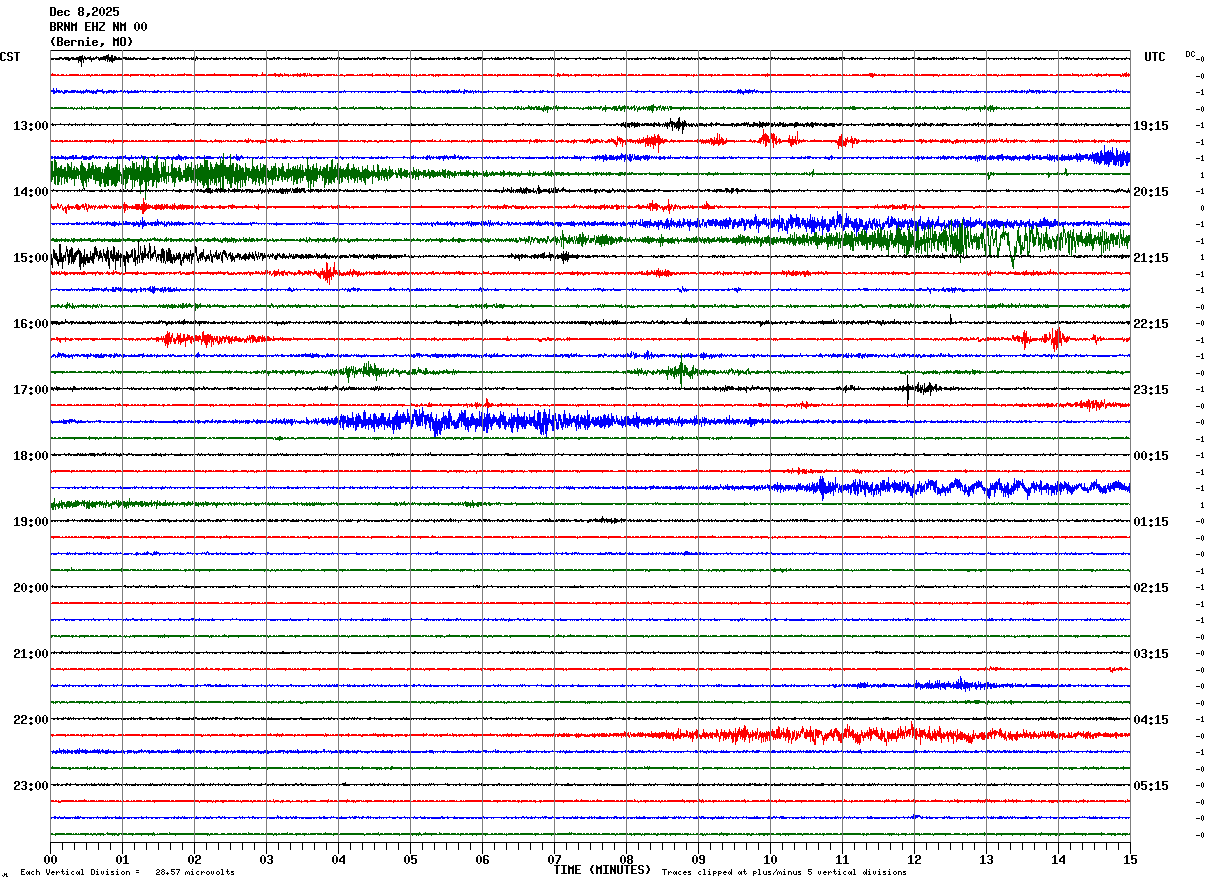Click the 16:00 CST time label
Viewport: 1210px width, 886px height.
[31, 324]
